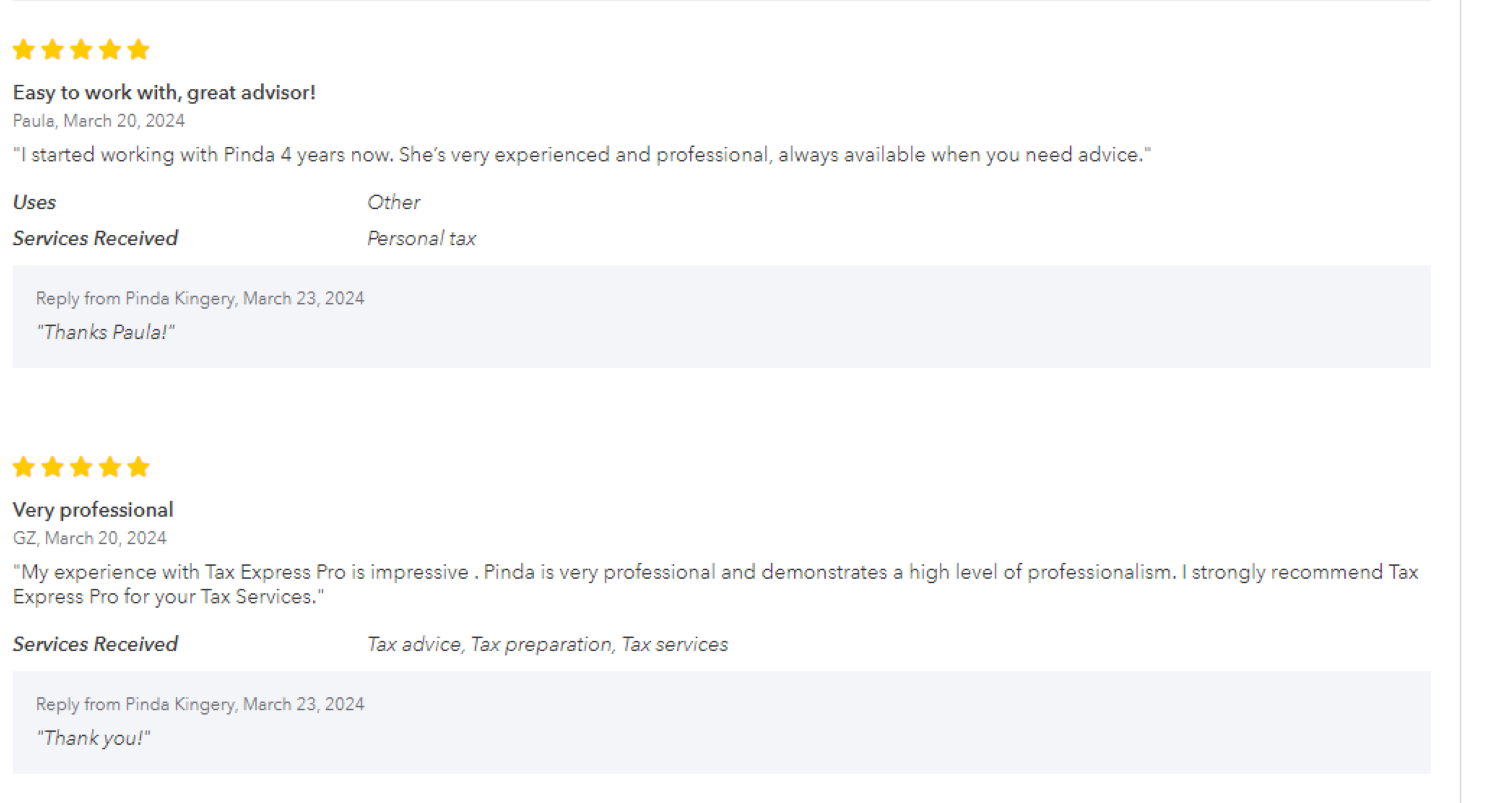Click the first star of Paula's review rating

tap(23, 50)
